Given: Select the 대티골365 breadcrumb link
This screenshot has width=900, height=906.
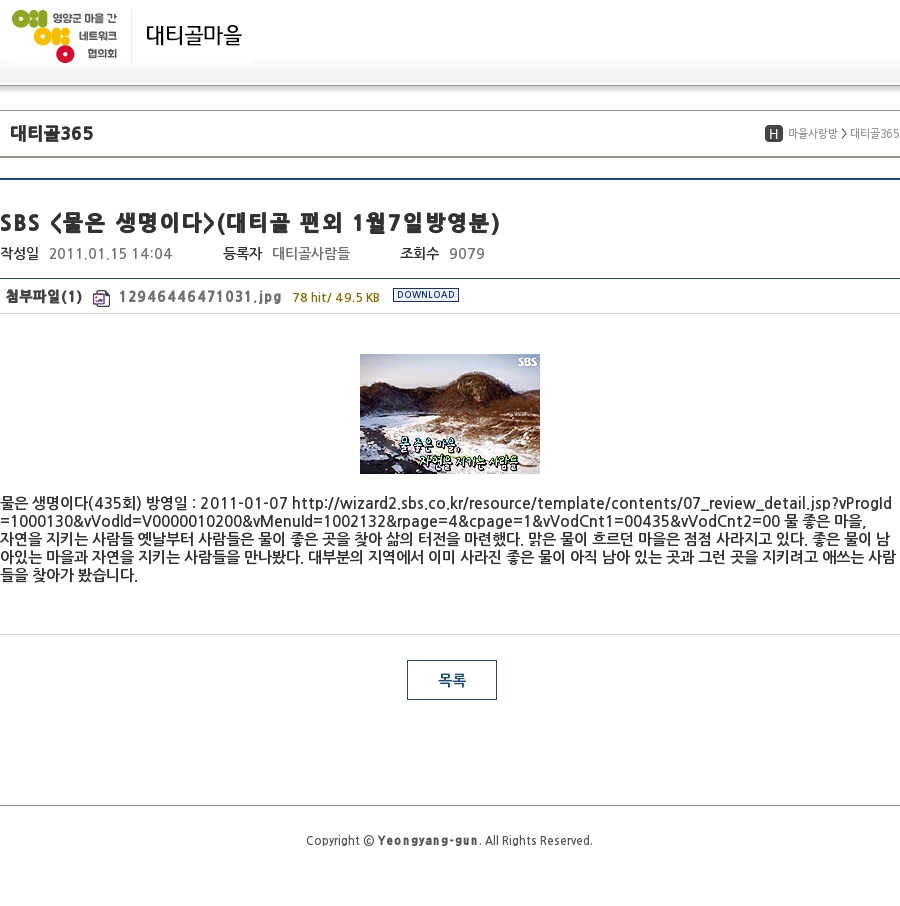Looking at the screenshot, I should pyautogui.click(x=874, y=134).
